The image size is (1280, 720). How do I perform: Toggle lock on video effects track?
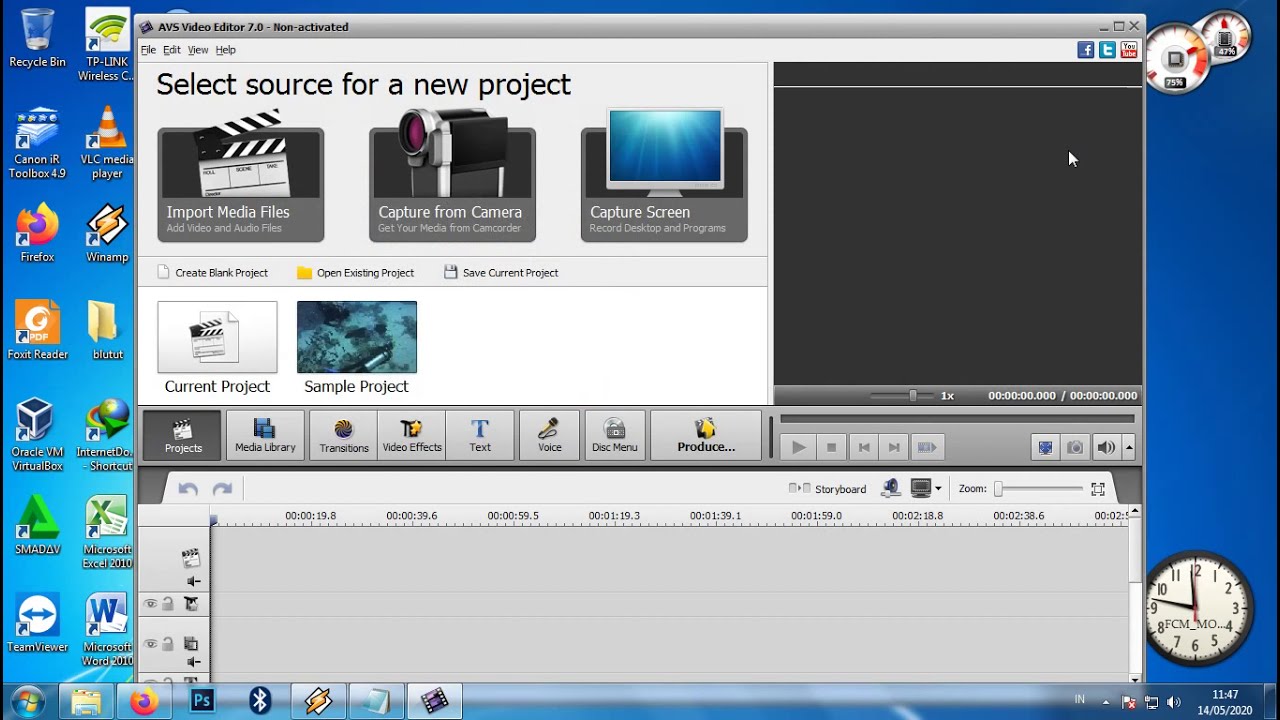168,604
